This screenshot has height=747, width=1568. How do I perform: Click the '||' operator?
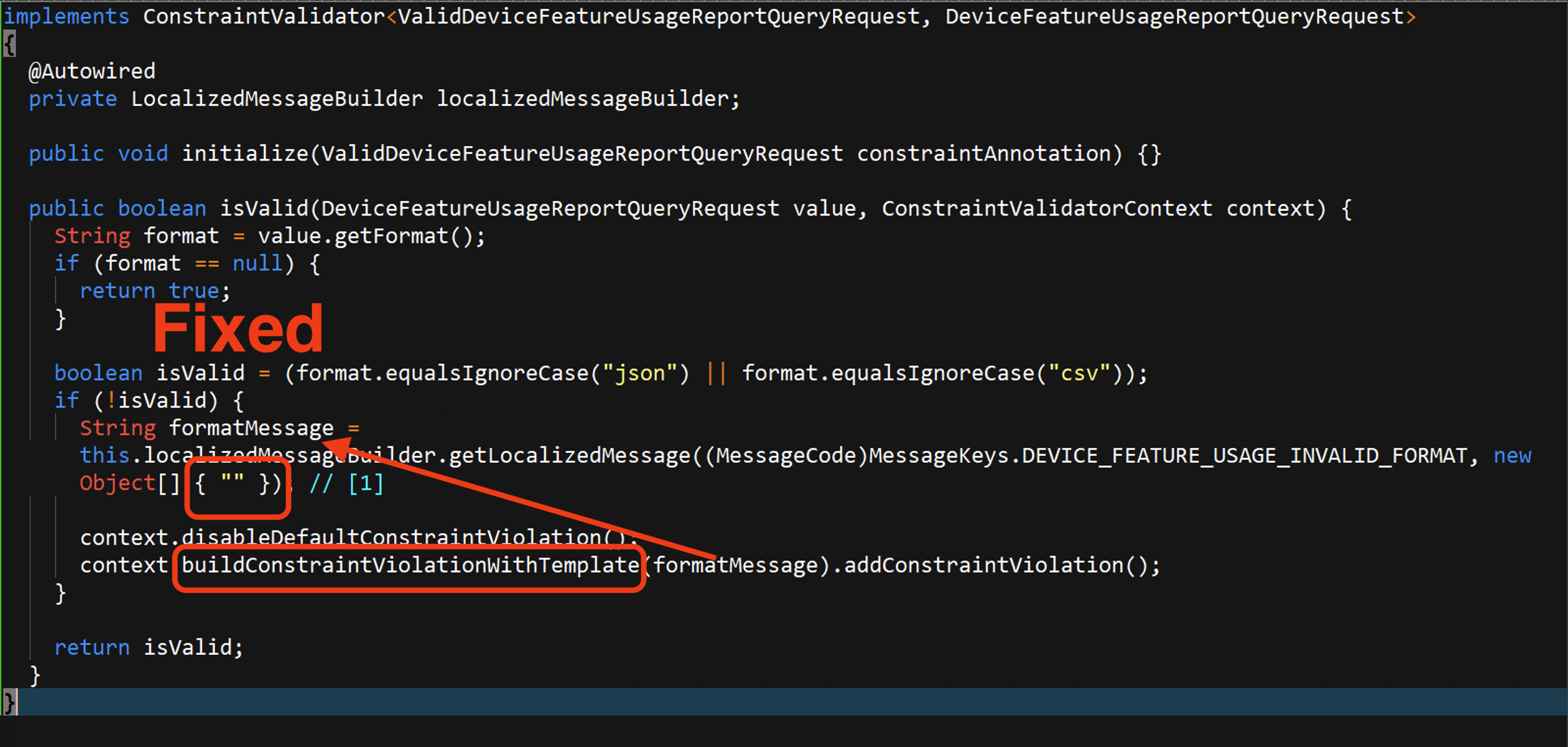[x=716, y=373]
